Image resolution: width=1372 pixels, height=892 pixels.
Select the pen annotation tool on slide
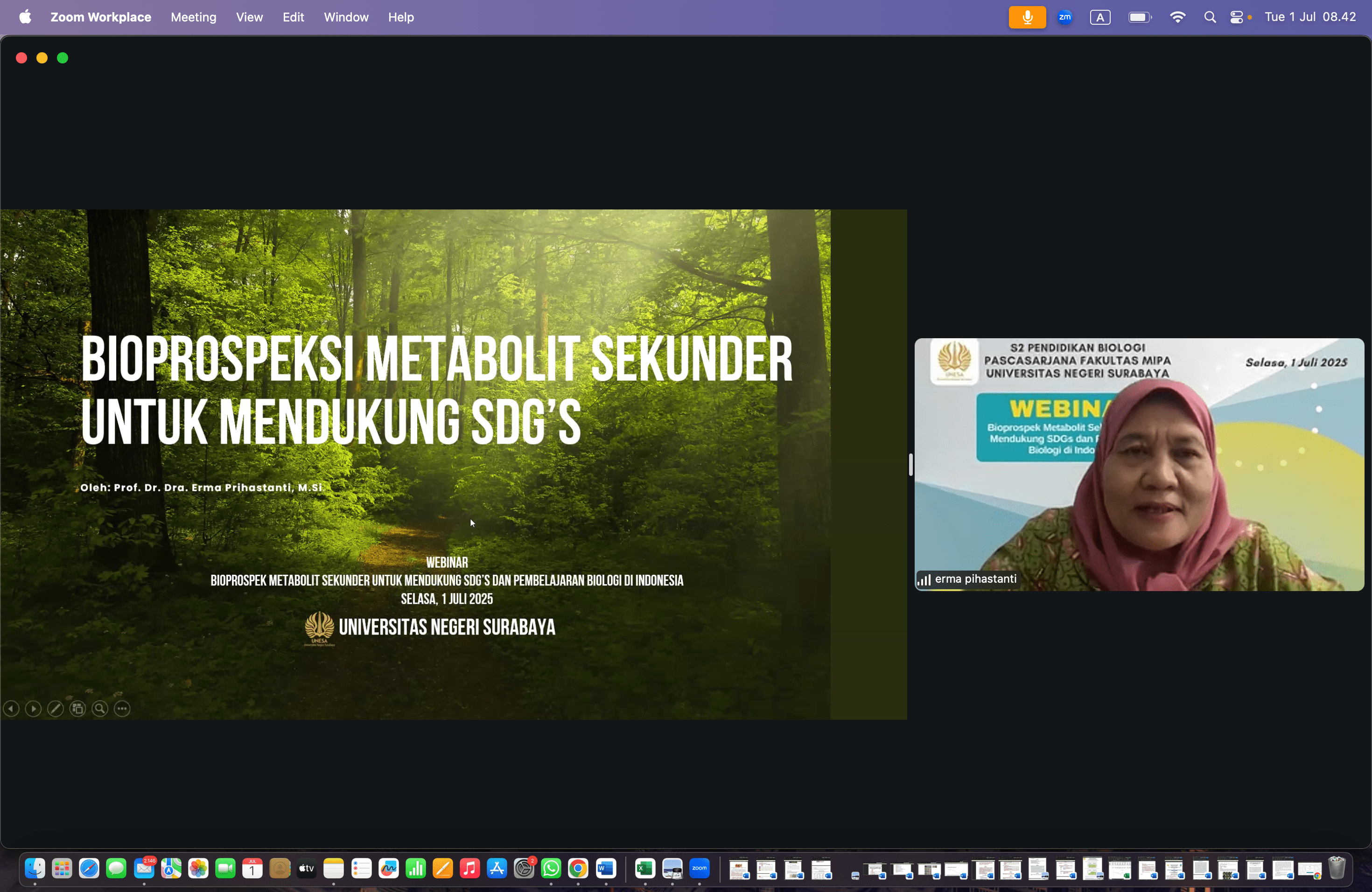tap(56, 709)
